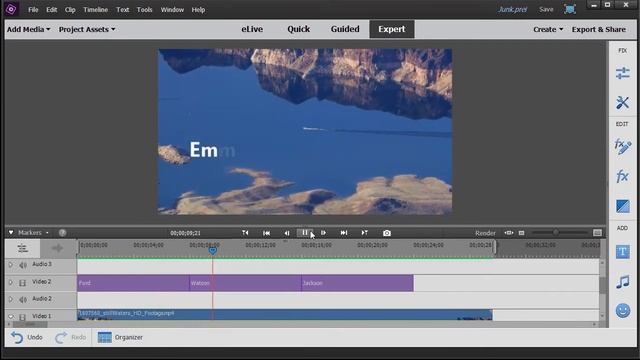Screen dimensions: 640x360
Task: Step forward one frame
Action: [323, 233]
